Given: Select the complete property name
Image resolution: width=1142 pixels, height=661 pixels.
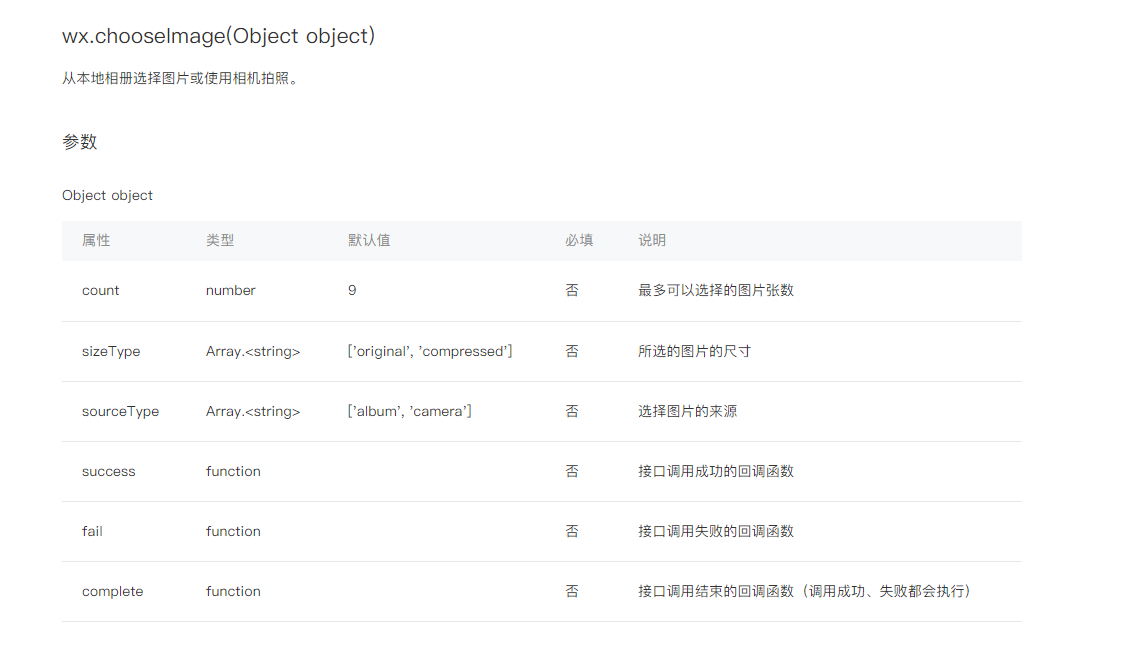Looking at the screenshot, I should tap(112, 592).
